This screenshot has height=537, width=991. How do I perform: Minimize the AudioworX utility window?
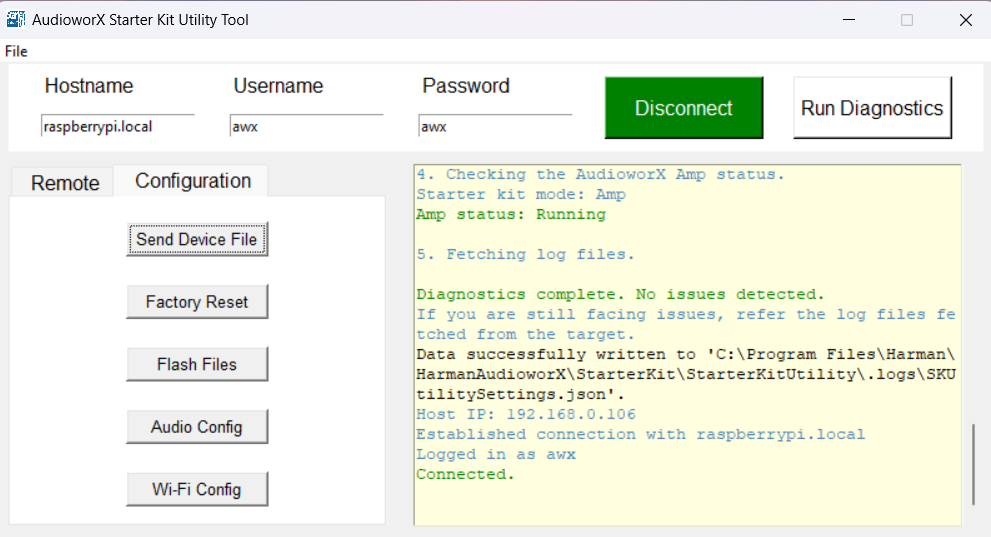pos(849,20)
